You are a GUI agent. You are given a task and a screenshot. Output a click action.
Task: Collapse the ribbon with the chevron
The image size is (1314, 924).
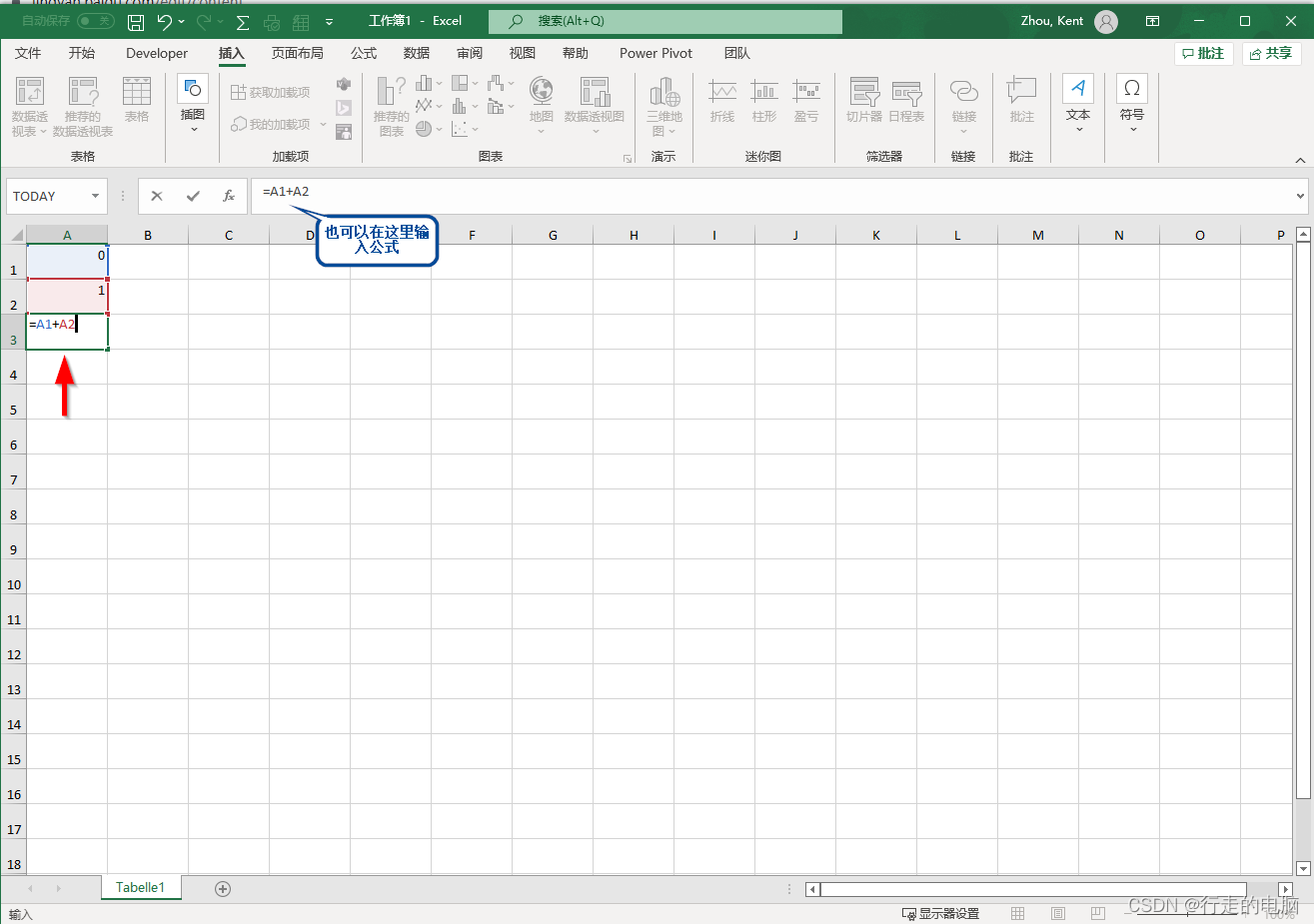[x=1300, y=160]
